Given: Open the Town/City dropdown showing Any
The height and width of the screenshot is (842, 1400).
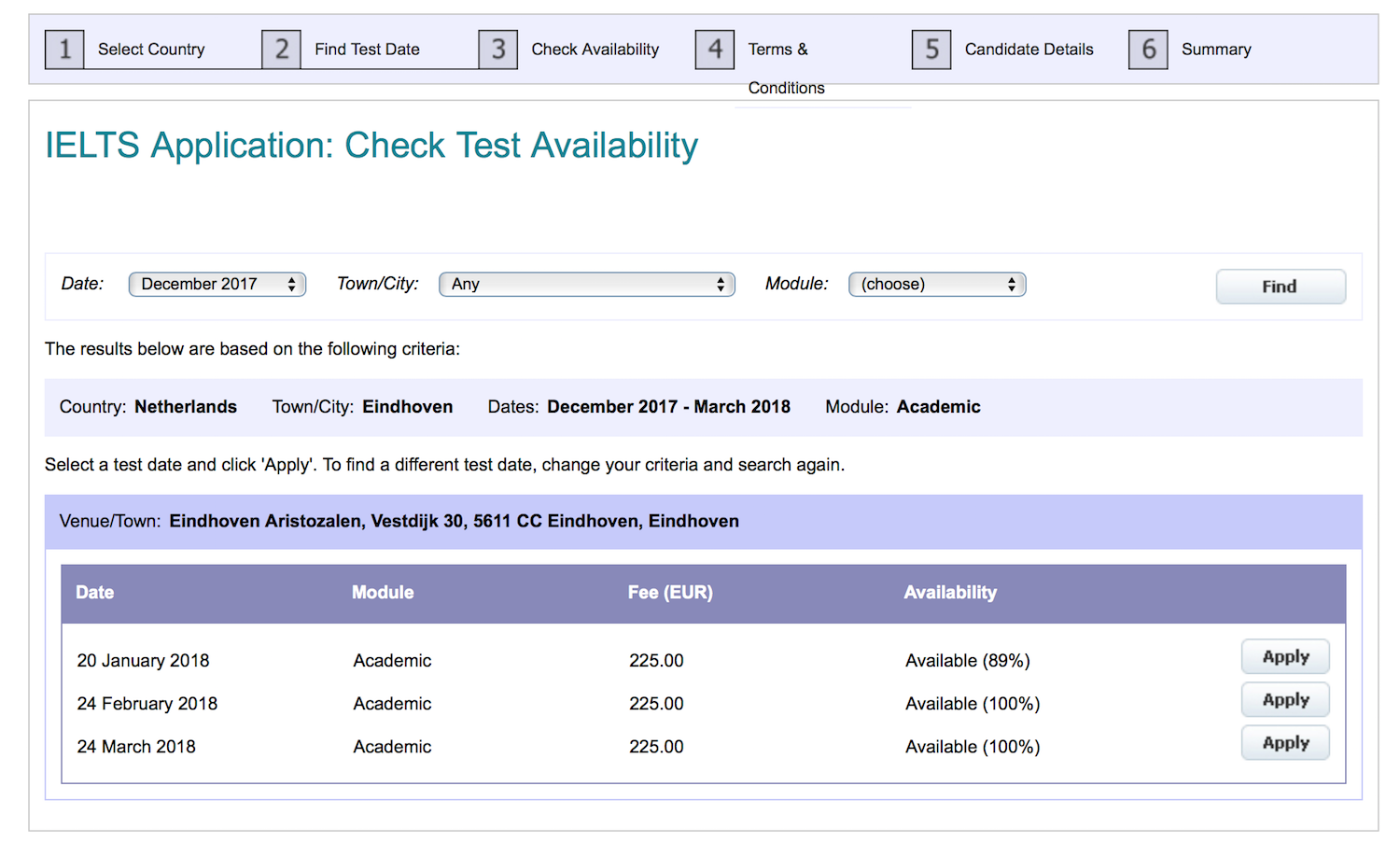Looking at the screenshot, I should 587,284.
